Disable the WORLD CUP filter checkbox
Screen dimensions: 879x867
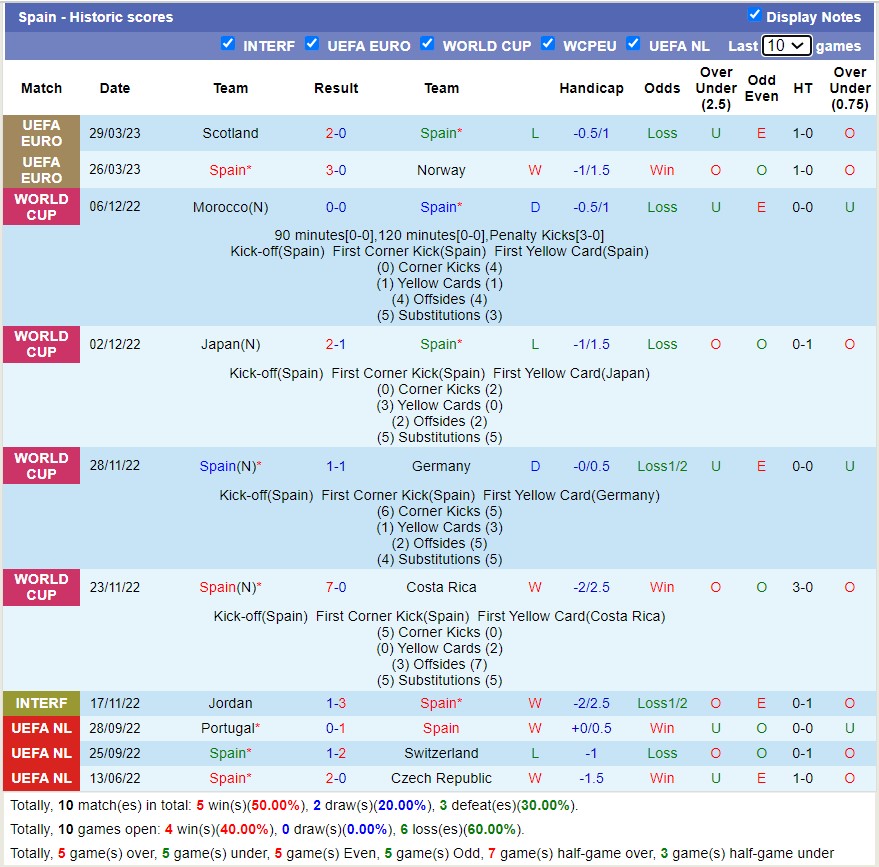(x=427, y=44)
